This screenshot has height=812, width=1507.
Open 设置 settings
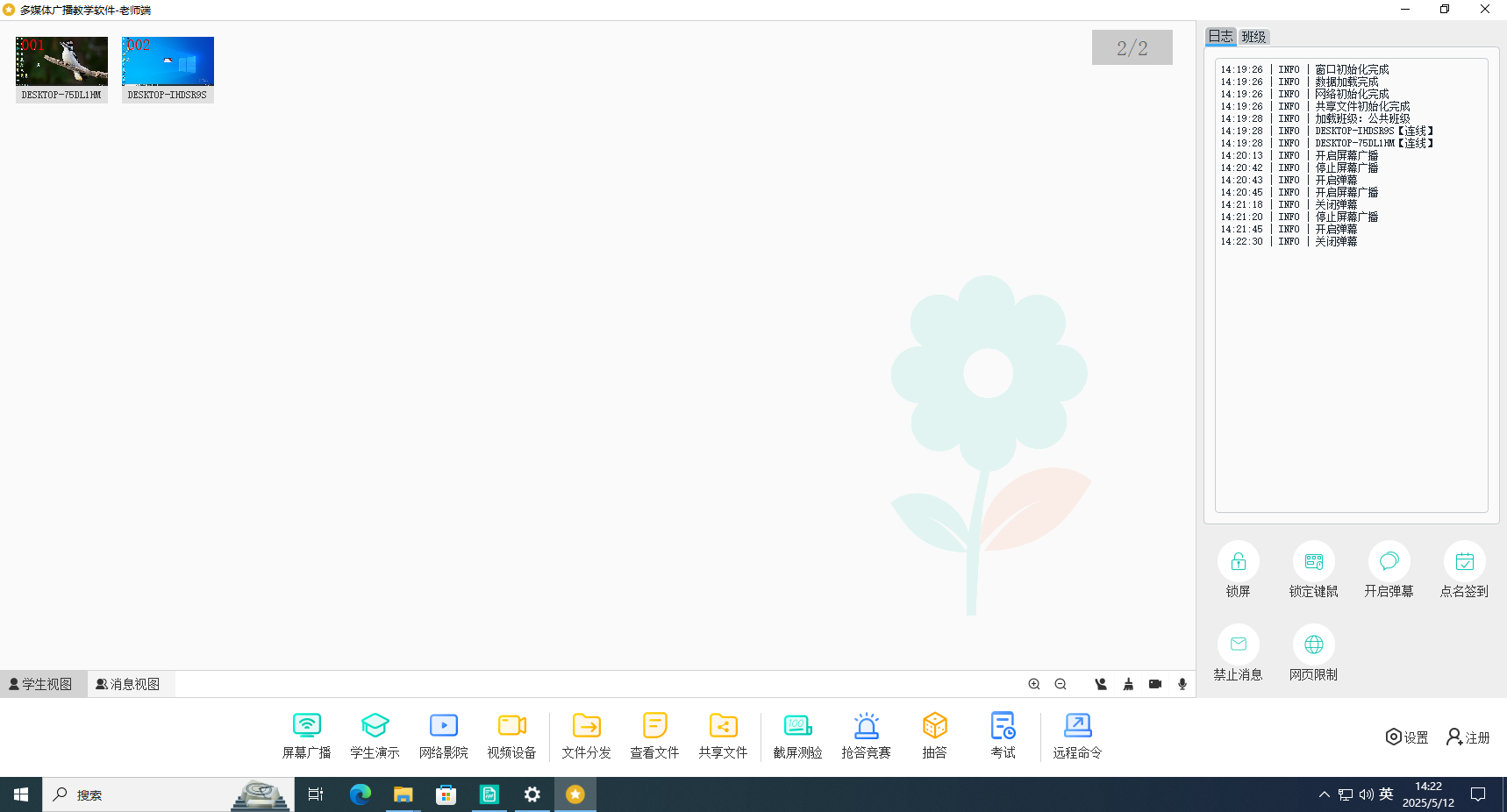(1407, 737)
